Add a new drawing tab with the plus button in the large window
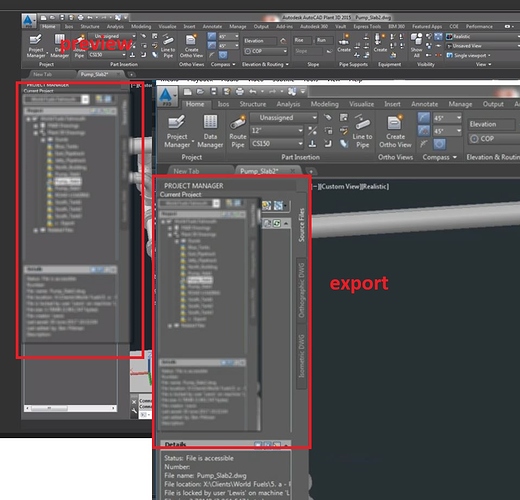Image resolution: width=520 pixels, height=500 pixels. point(311,172)
